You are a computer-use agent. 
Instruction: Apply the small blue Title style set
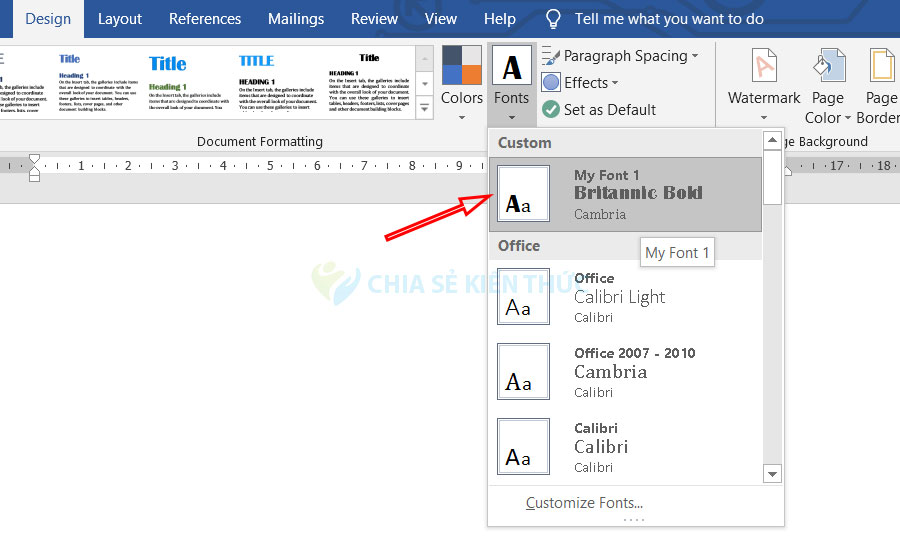coord(98,83)
